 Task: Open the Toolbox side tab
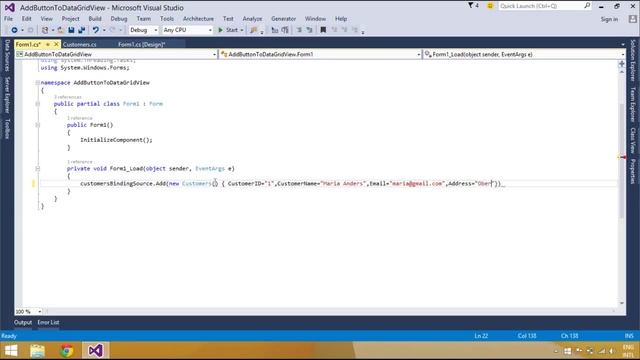7,129
